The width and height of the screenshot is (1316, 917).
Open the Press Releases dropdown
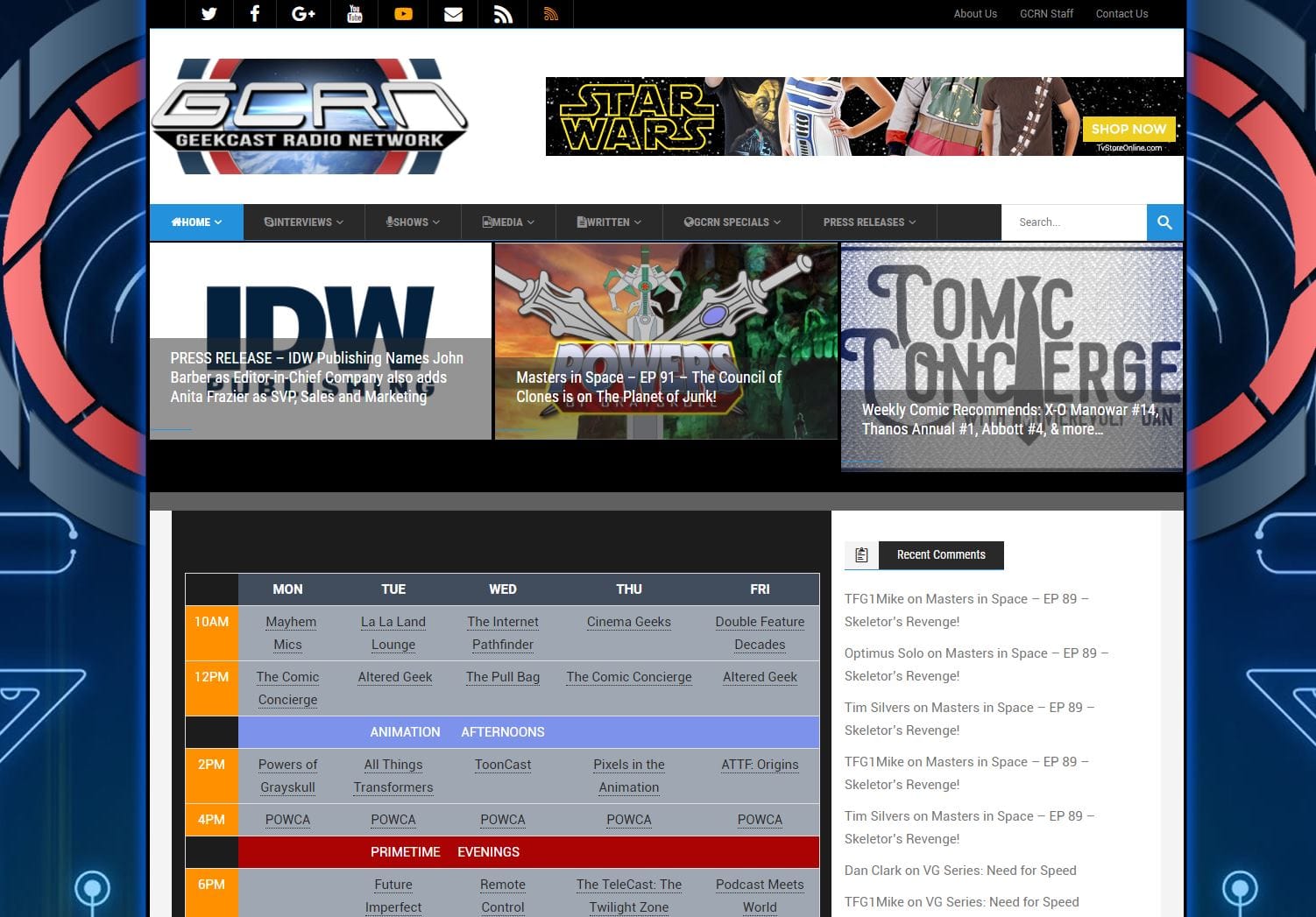tap(869, 222)
